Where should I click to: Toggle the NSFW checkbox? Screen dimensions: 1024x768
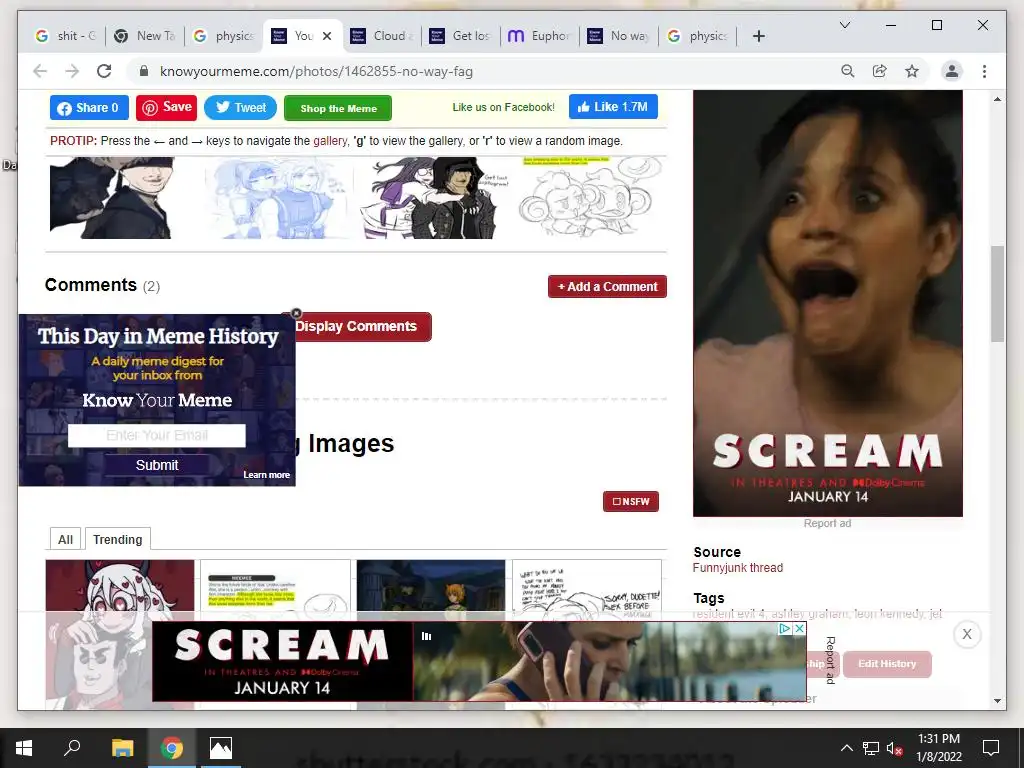tap(630, 502)
